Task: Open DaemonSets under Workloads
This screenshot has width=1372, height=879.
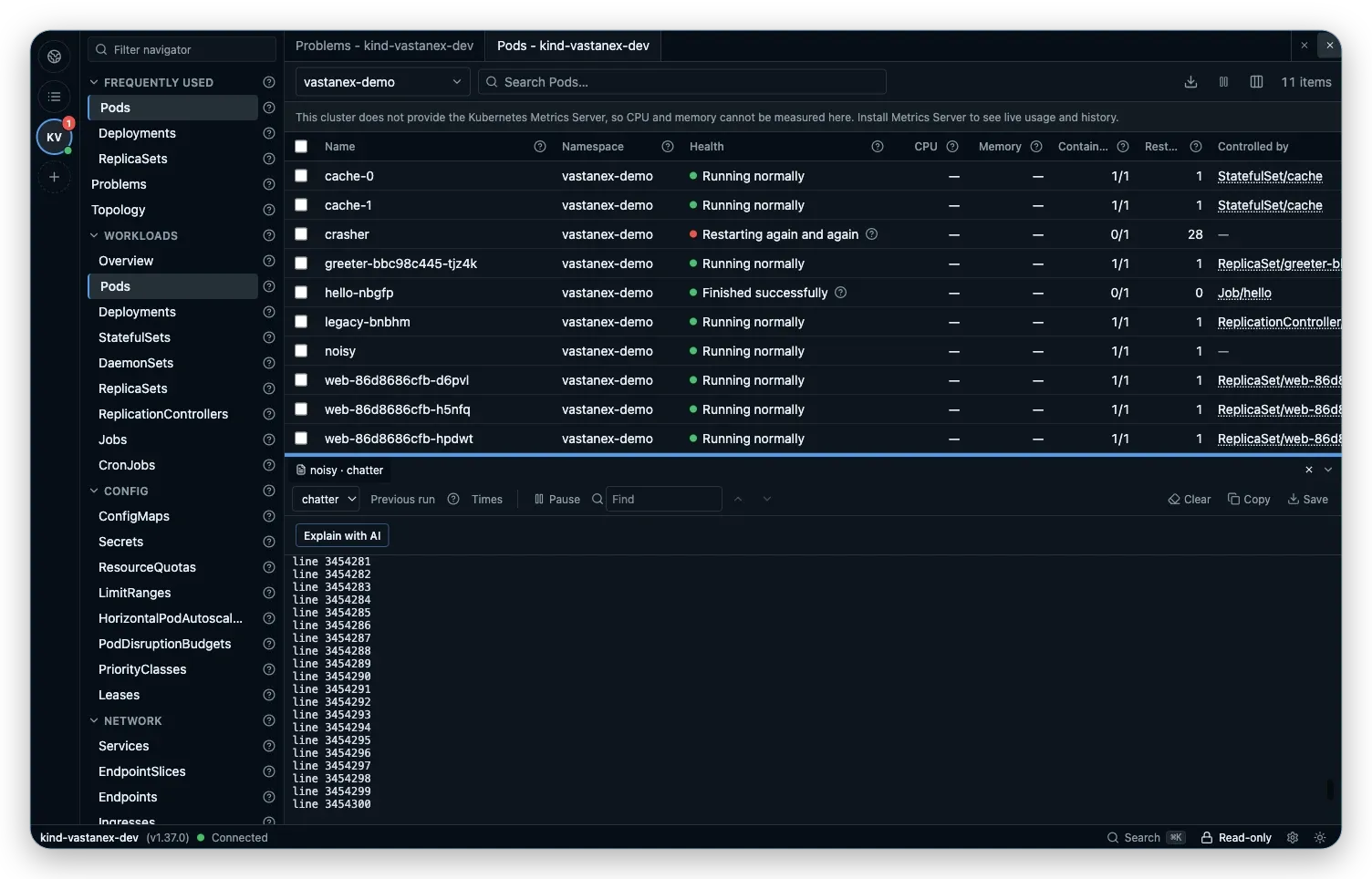Action: [x=136, y=363]
